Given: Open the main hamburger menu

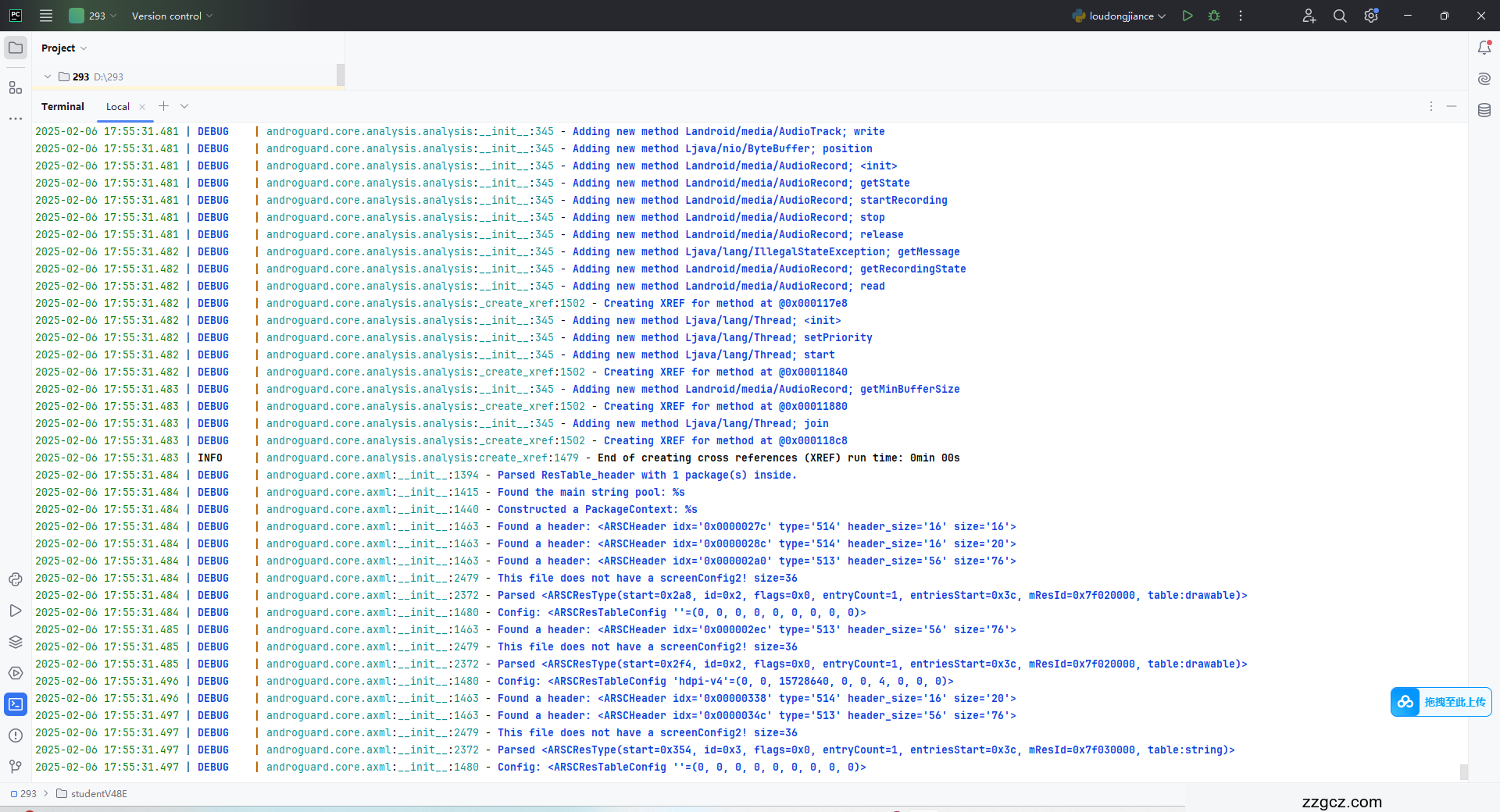Looking at the screenshot, I should [46, 16].
